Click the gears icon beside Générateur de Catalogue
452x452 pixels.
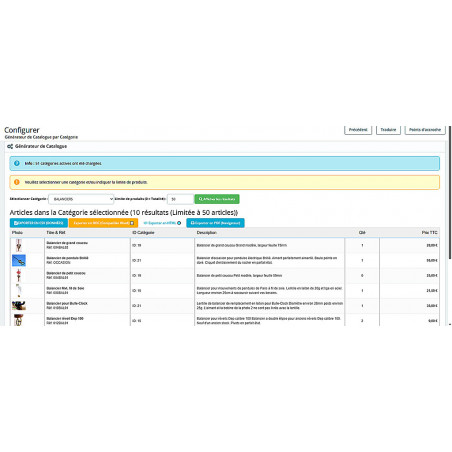click(10, 146)
